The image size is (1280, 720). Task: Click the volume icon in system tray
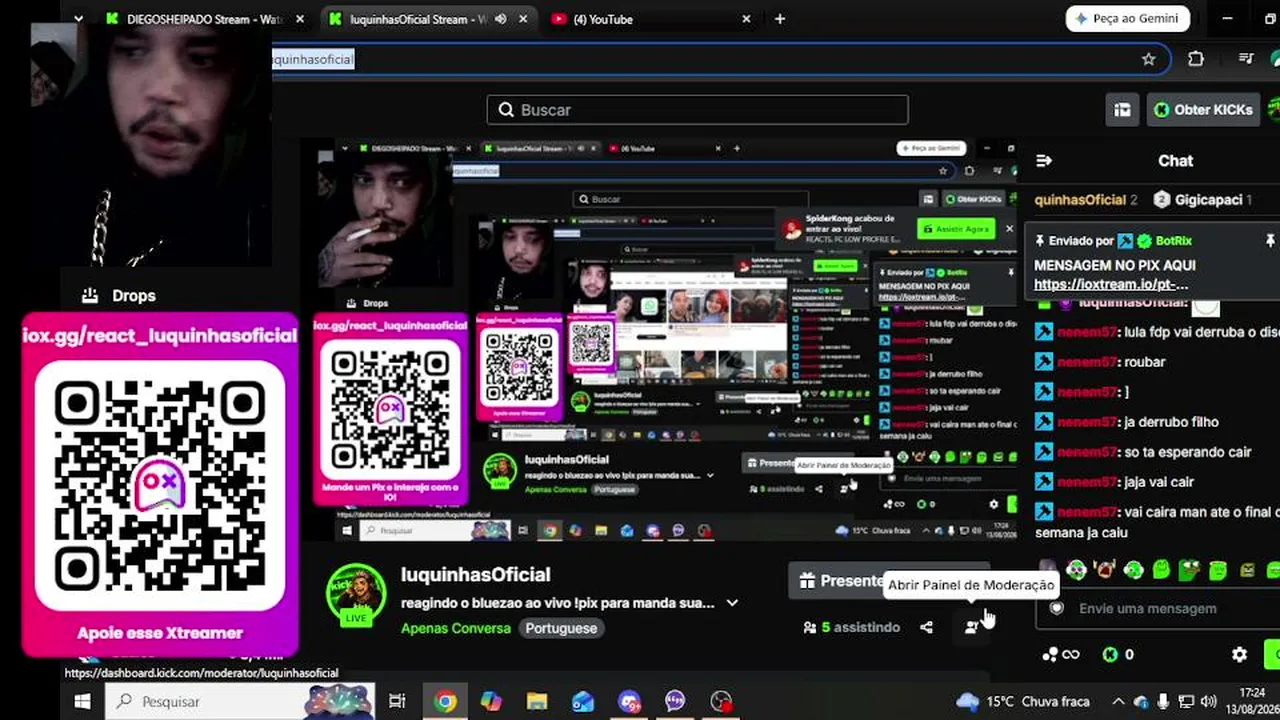click(1208, 701)
